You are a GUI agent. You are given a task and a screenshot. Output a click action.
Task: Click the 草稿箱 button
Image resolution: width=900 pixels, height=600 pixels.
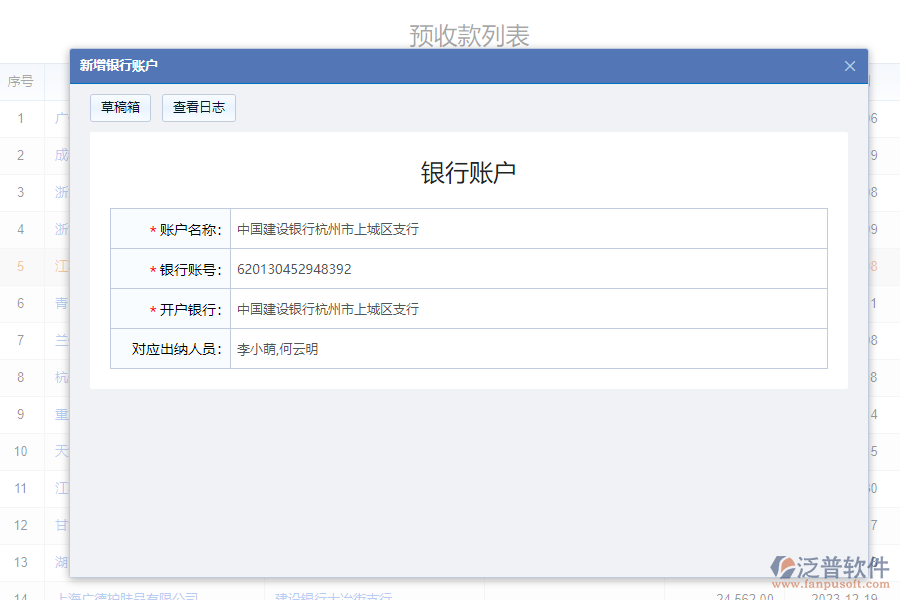click(x=120, y=107)
